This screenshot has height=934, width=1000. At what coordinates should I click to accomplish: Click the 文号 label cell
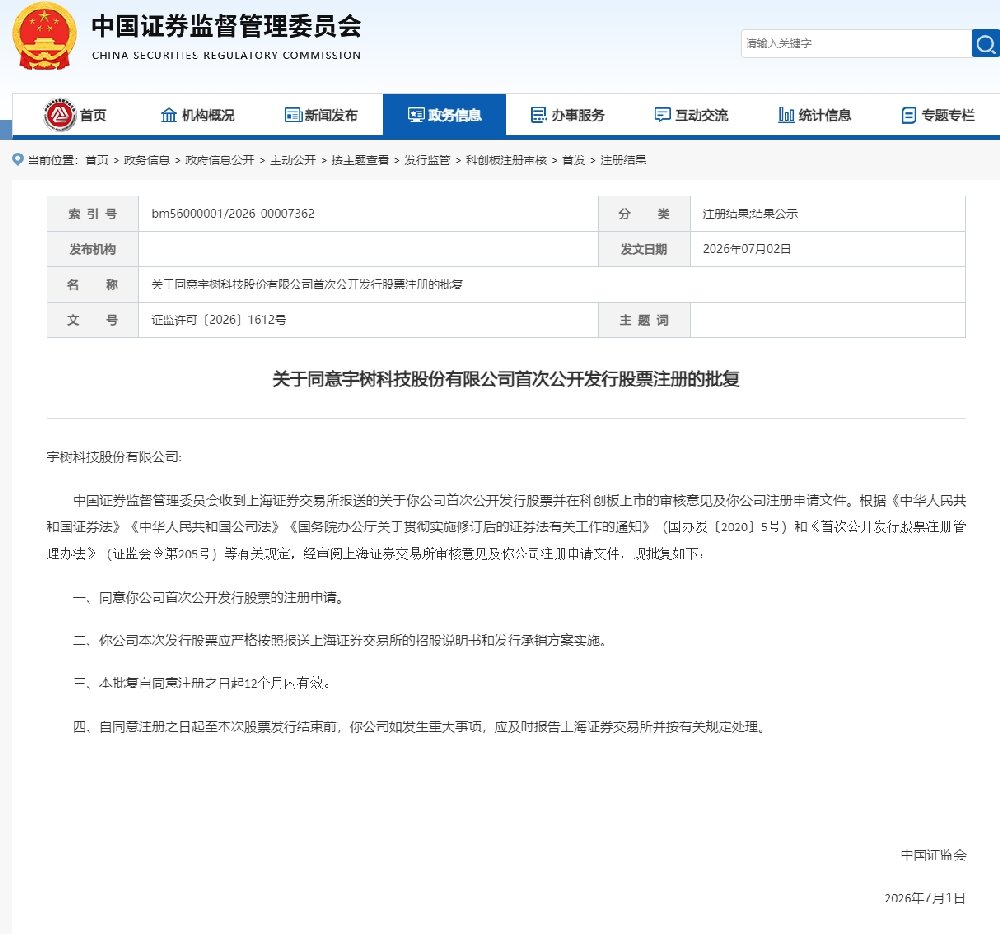(x=92, y=320)
